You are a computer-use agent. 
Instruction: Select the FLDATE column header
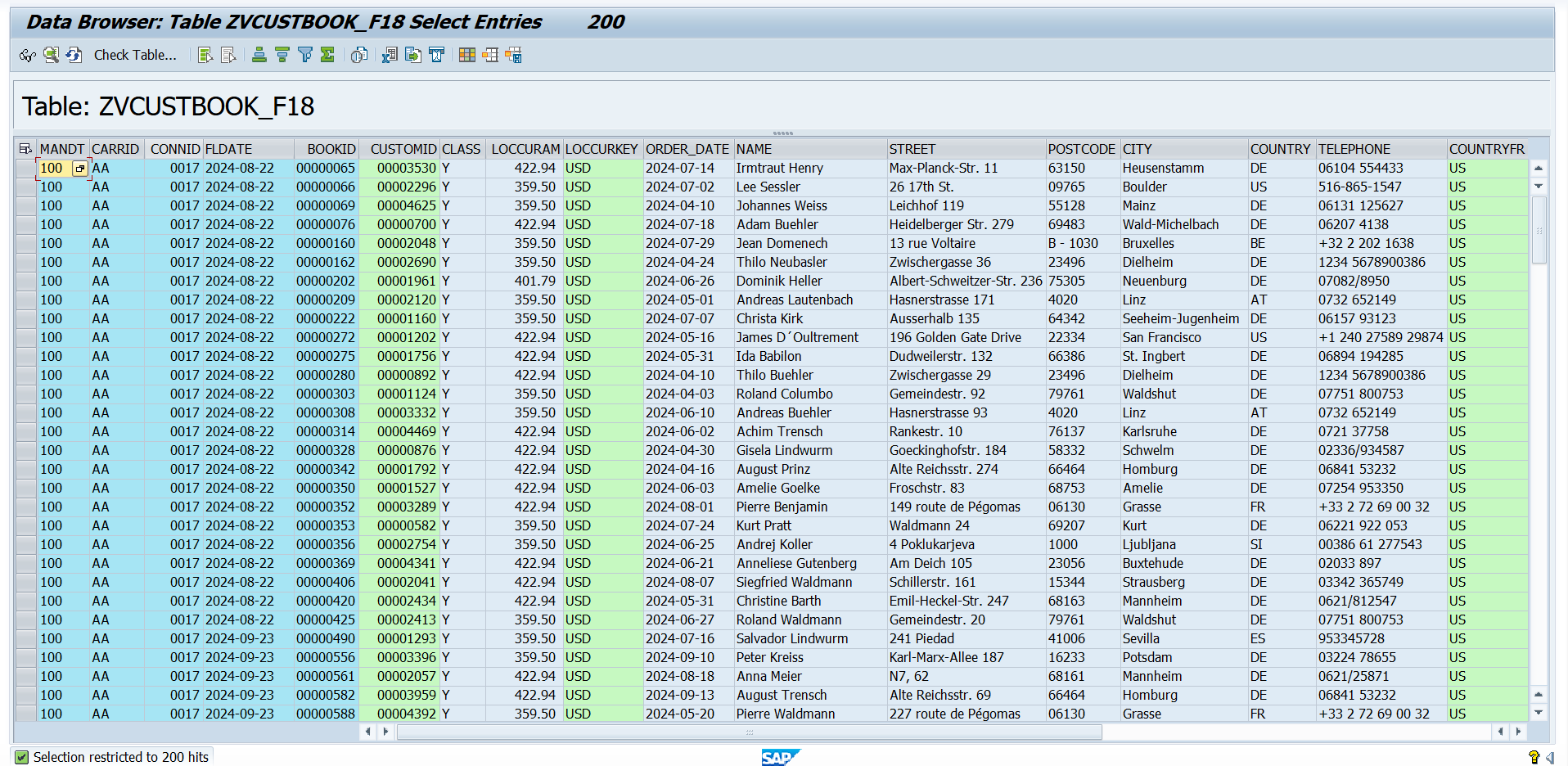point(248,149)
